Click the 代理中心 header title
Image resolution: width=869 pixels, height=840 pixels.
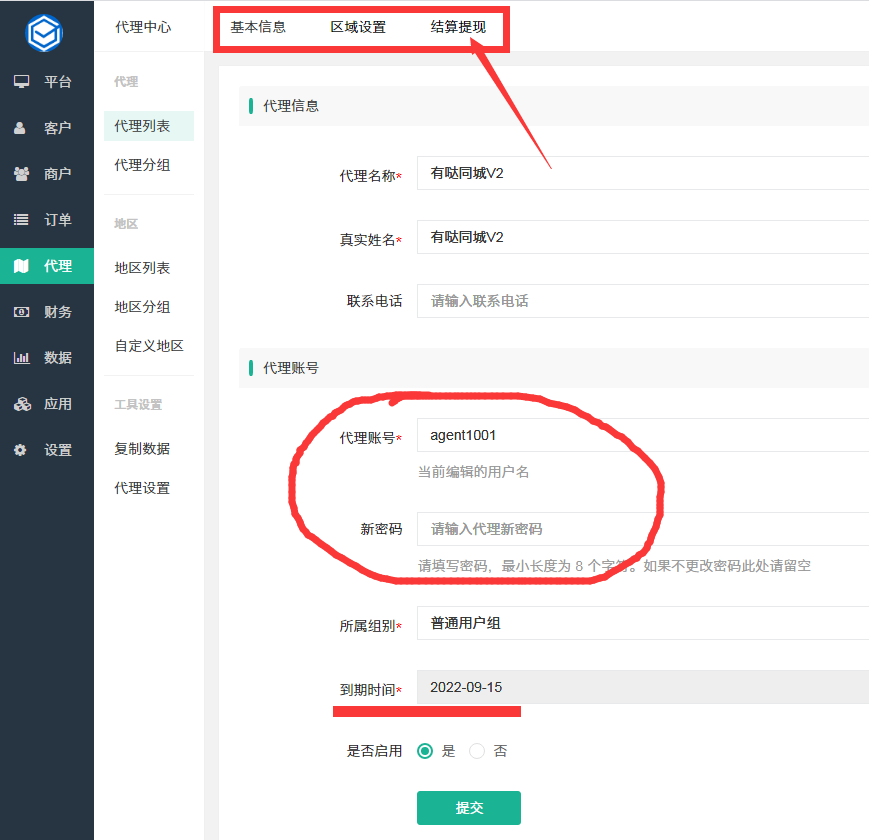coord(143,27)
